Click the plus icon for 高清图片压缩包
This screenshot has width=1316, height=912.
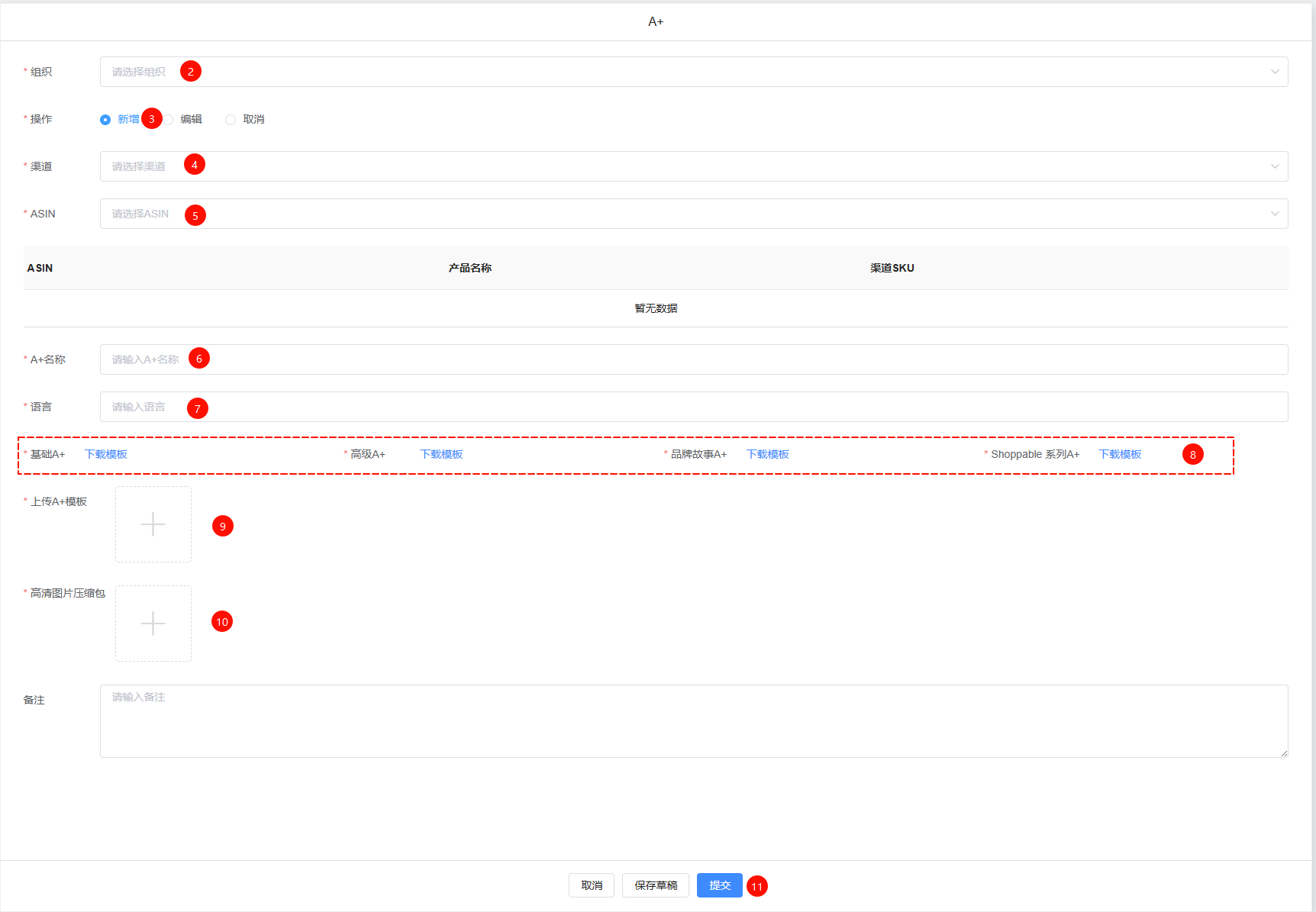point(153,624)
